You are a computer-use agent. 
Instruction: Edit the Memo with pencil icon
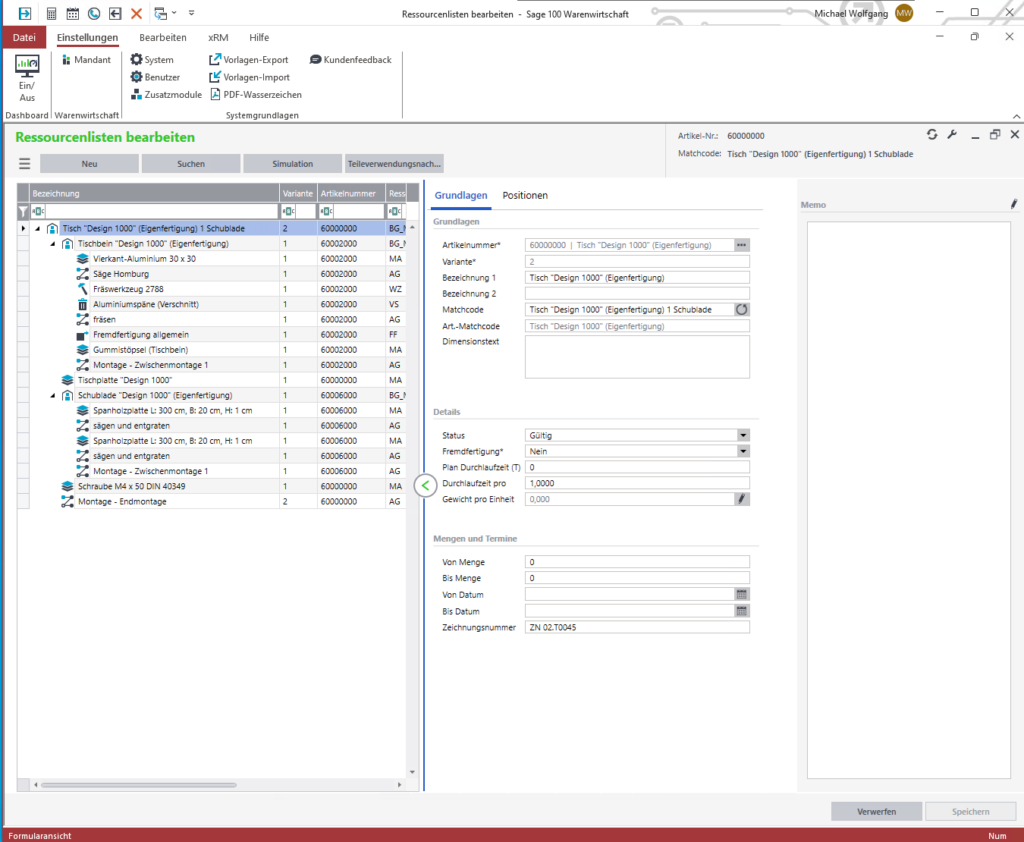(x=1014, y=204)
